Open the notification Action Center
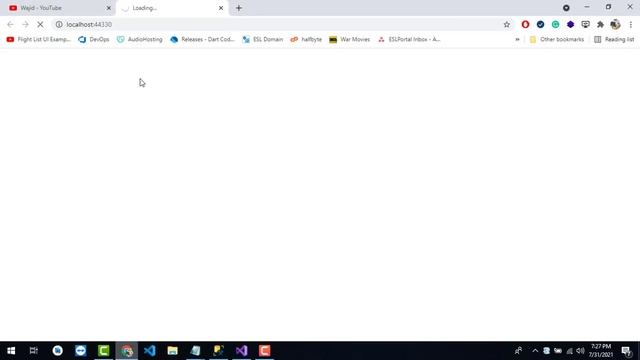This screenshot has width=640, height=360. 627,351
